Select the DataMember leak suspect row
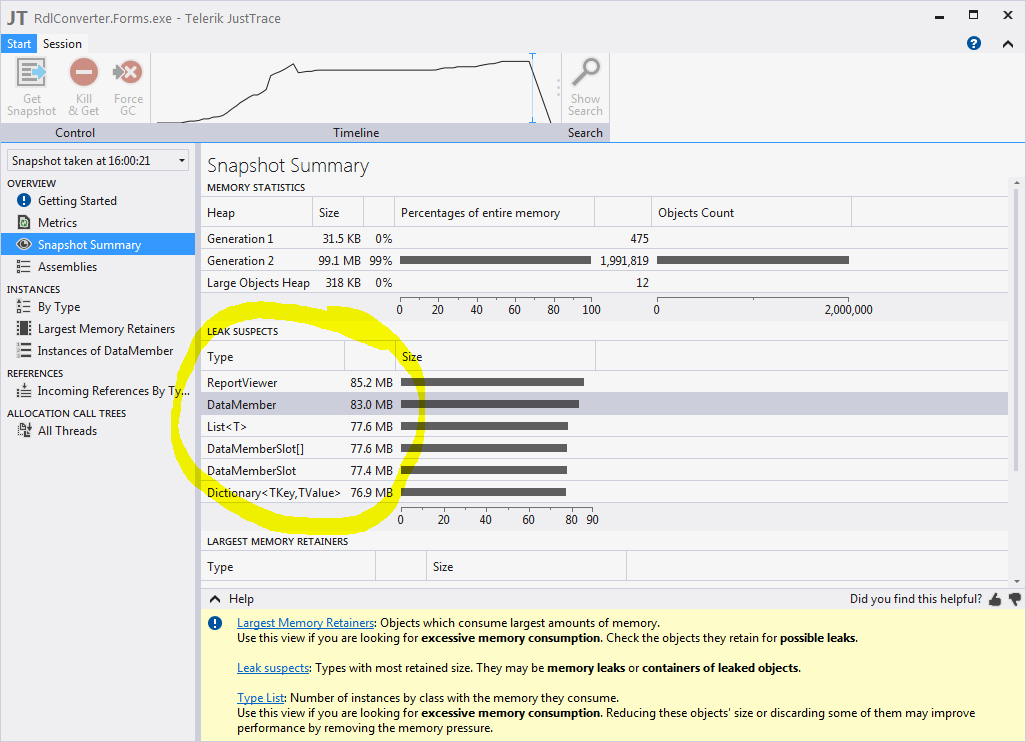The width and height of the screenshot is (1026, 742). coord(605,404)
